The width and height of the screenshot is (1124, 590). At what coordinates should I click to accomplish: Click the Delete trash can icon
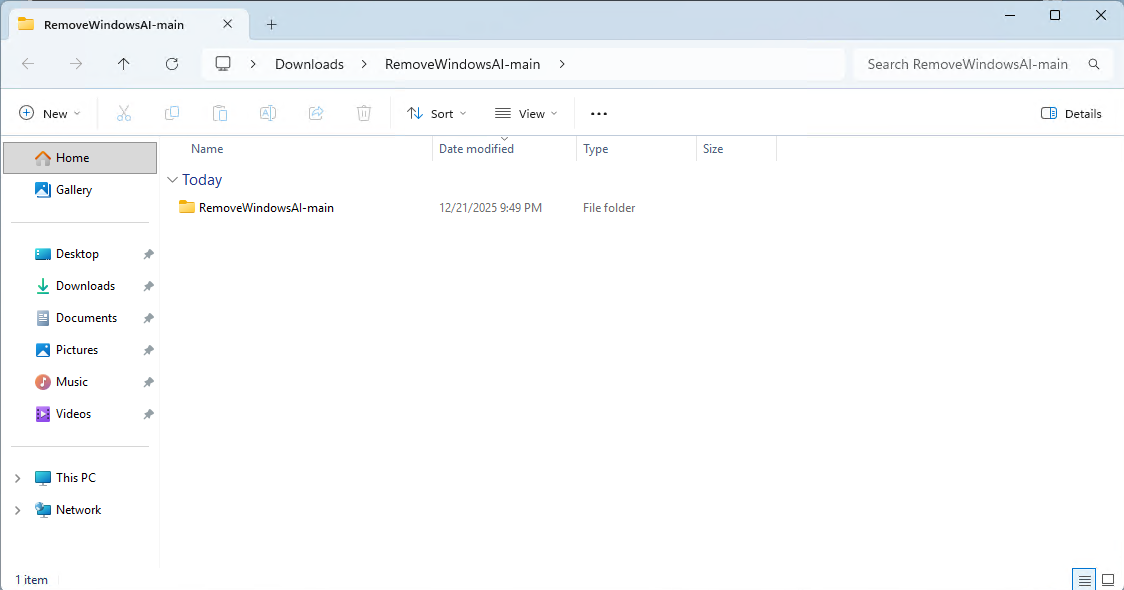point(364,114)
